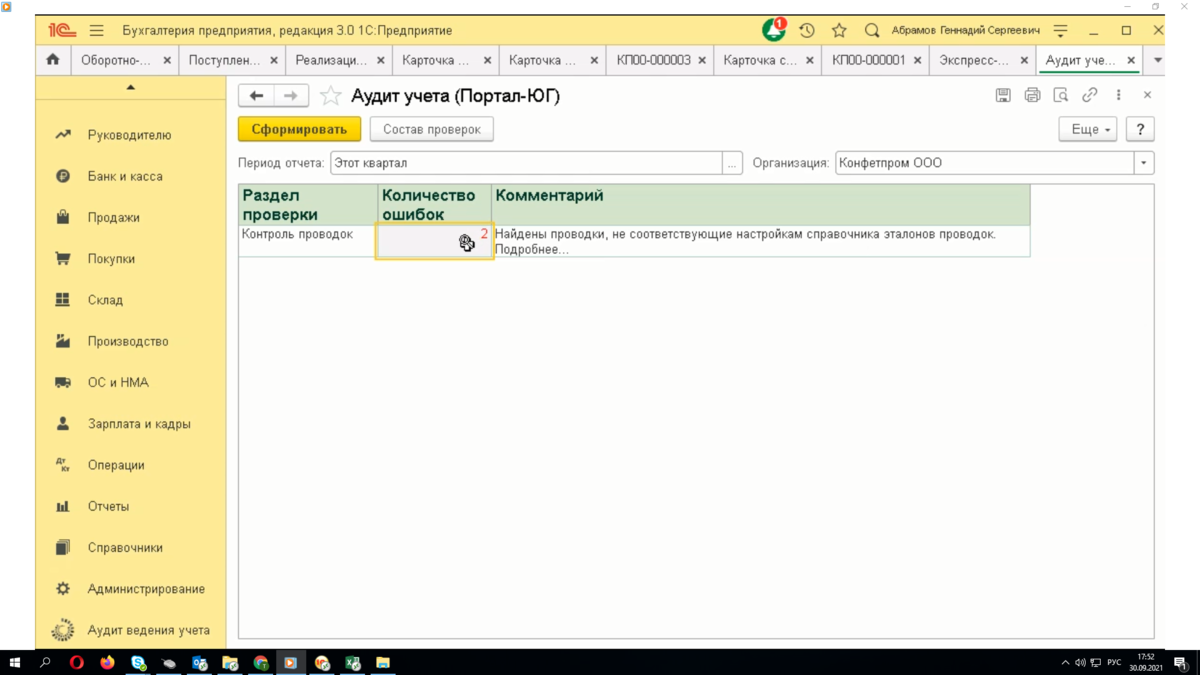Image resolution: width=1200 pixels, height=675 pixels.
Task: Switch to the Поступлен... tab
Action: pos(224,60)
